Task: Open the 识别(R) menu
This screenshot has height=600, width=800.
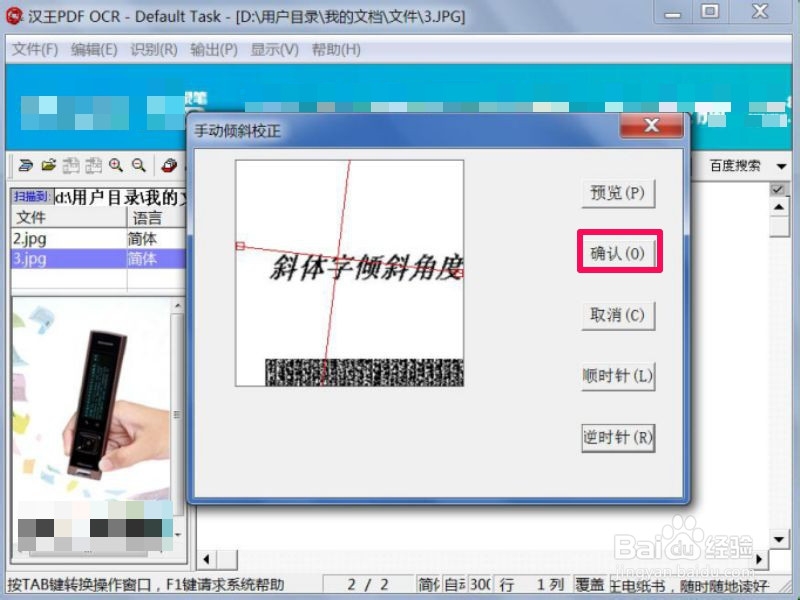Action: (x=151, y=49)
